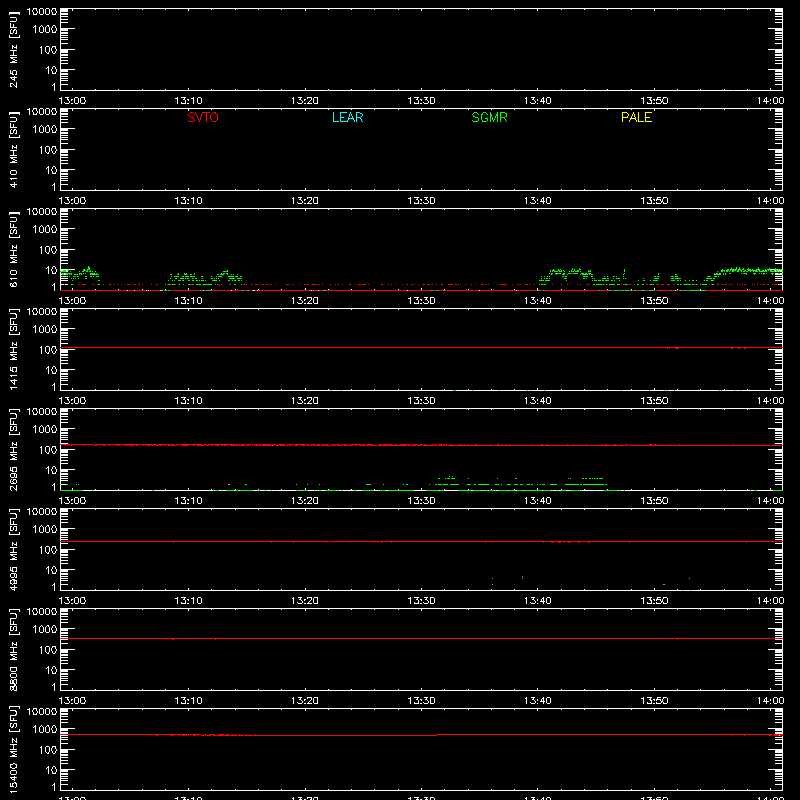The height and width of the screenshot is (800, 800).
Task: Select the 4995 MHz [SFU] axis title
Action: pyautogui.click(x=14, y=549)
